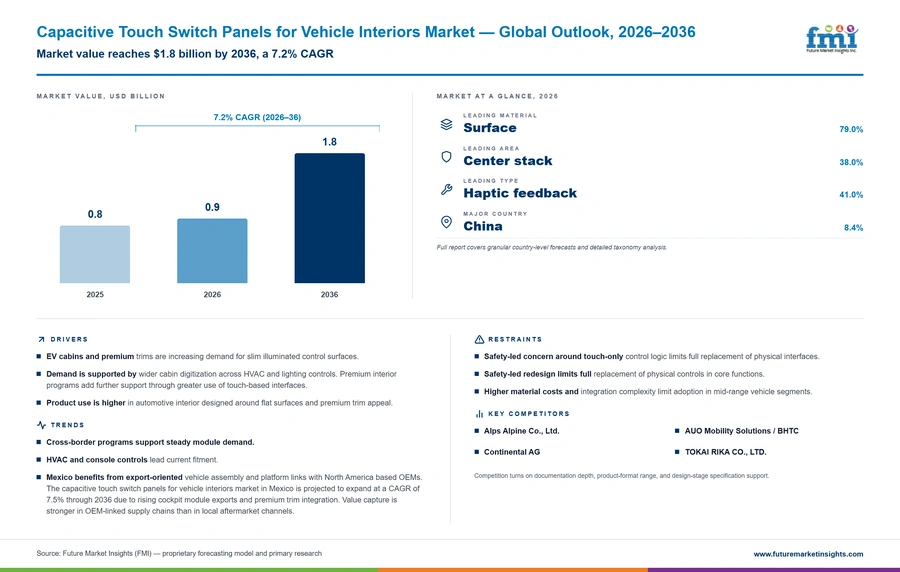Click the 2026 axis label

[212, 294]
